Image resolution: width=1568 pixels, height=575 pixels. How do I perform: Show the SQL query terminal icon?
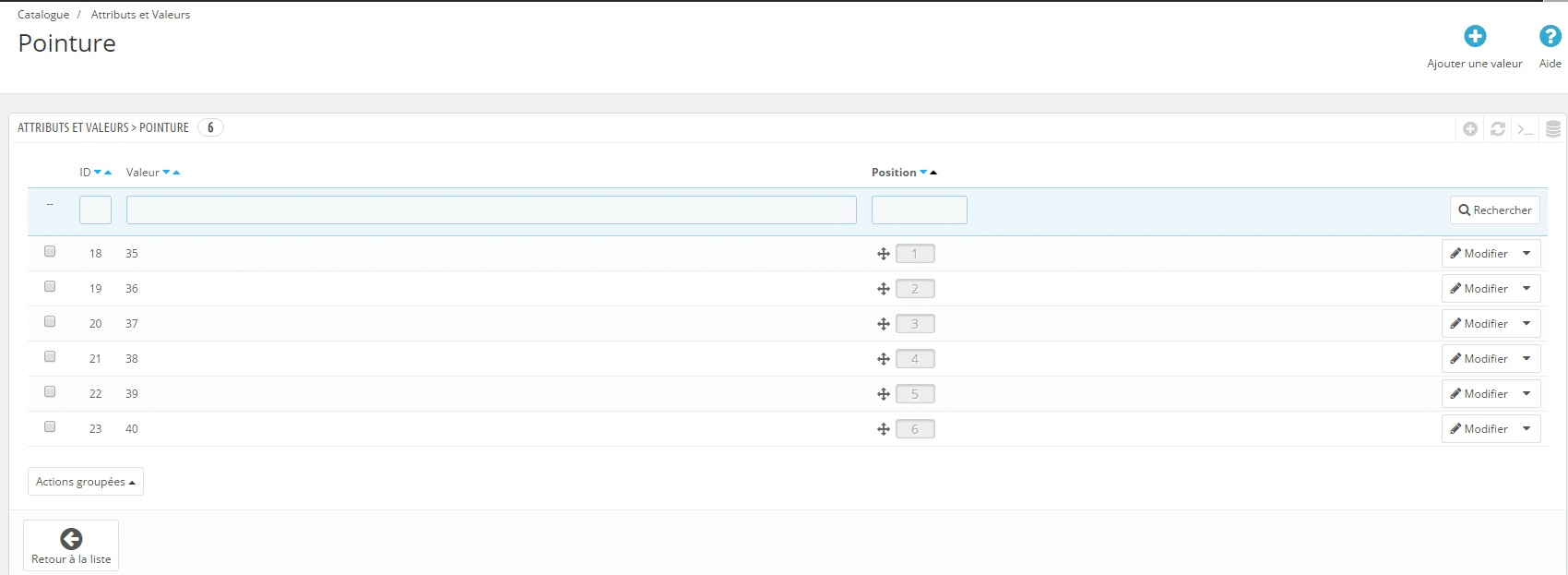pyautogui.click(x=1526, y=129)
